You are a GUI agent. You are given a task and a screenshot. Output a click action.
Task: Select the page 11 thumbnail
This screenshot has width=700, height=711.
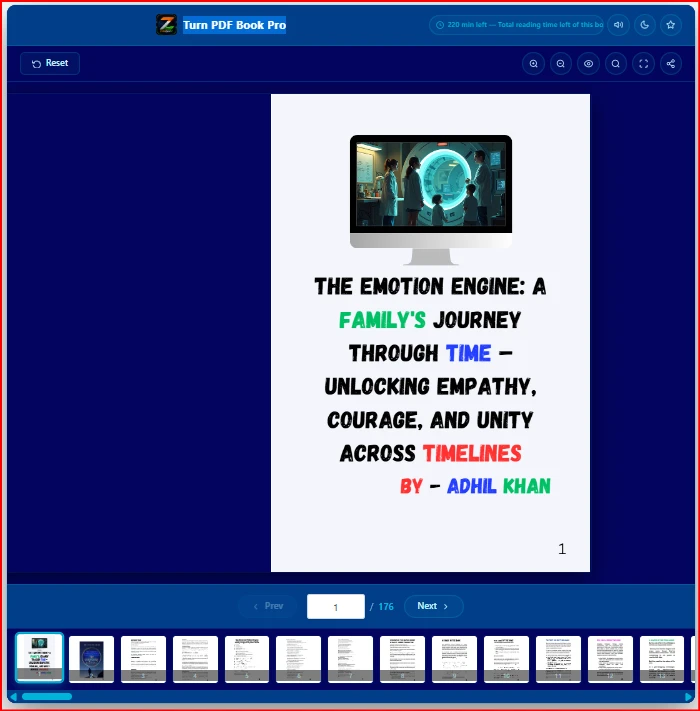559,659
